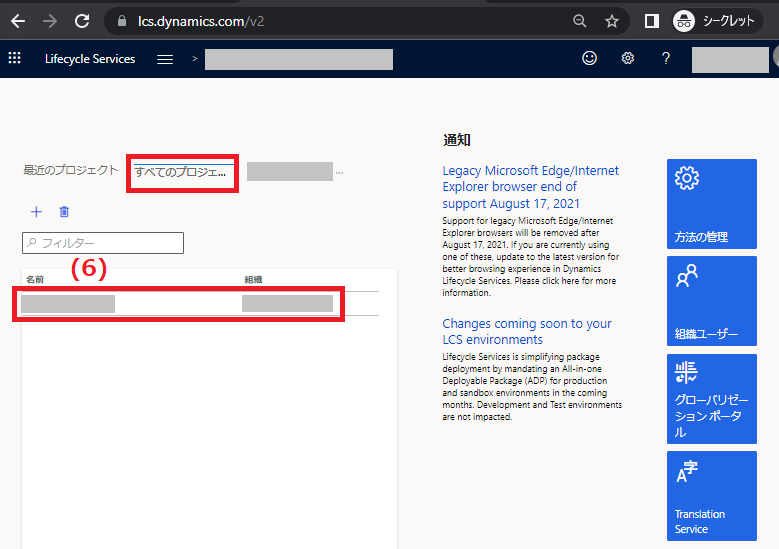Click the Lifecycle Services title
This screenshot has height=549, width=779.
90,59
